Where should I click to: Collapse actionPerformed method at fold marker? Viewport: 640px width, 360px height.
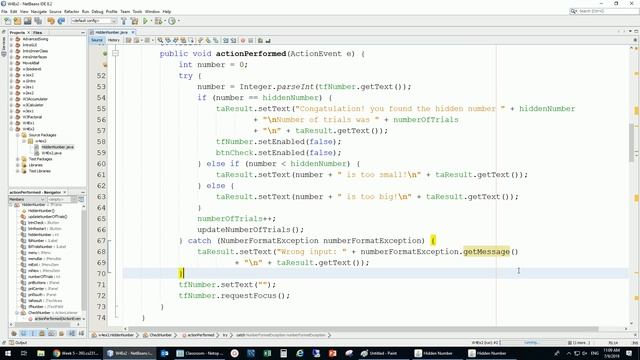(x=116, y=53)
